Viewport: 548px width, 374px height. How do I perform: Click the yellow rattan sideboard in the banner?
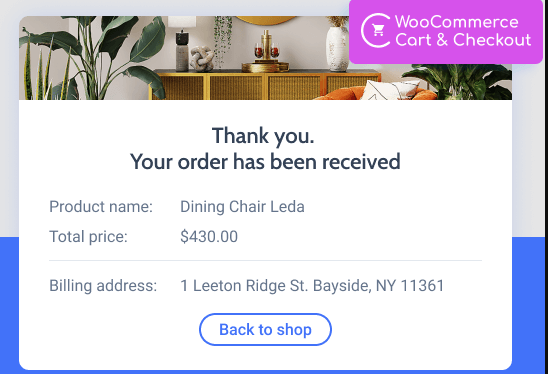(266, 85)
